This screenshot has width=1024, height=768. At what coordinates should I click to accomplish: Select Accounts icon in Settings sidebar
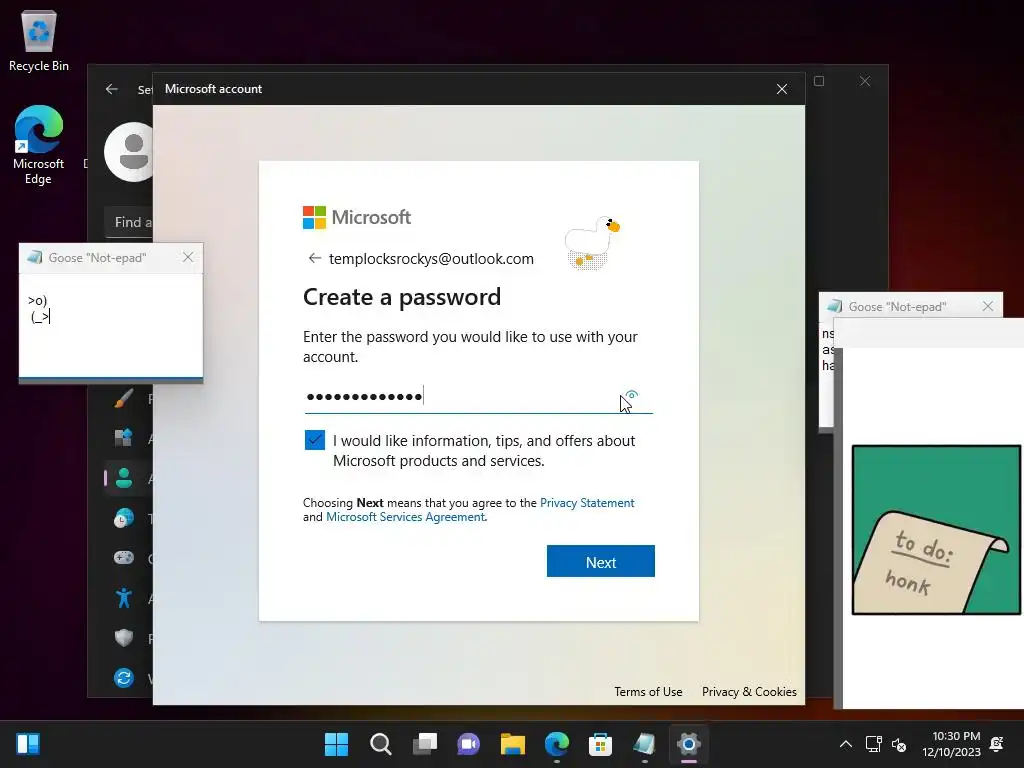tap(123, 478)
